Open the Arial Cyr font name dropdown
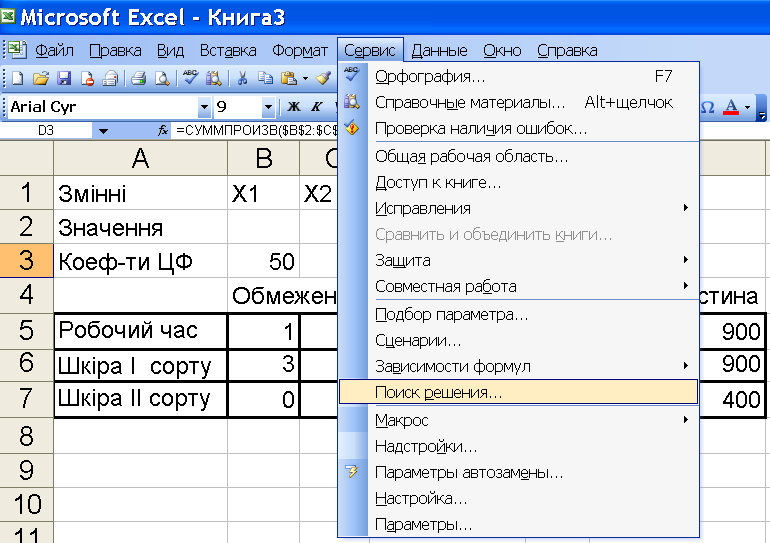 click(204, 107)
